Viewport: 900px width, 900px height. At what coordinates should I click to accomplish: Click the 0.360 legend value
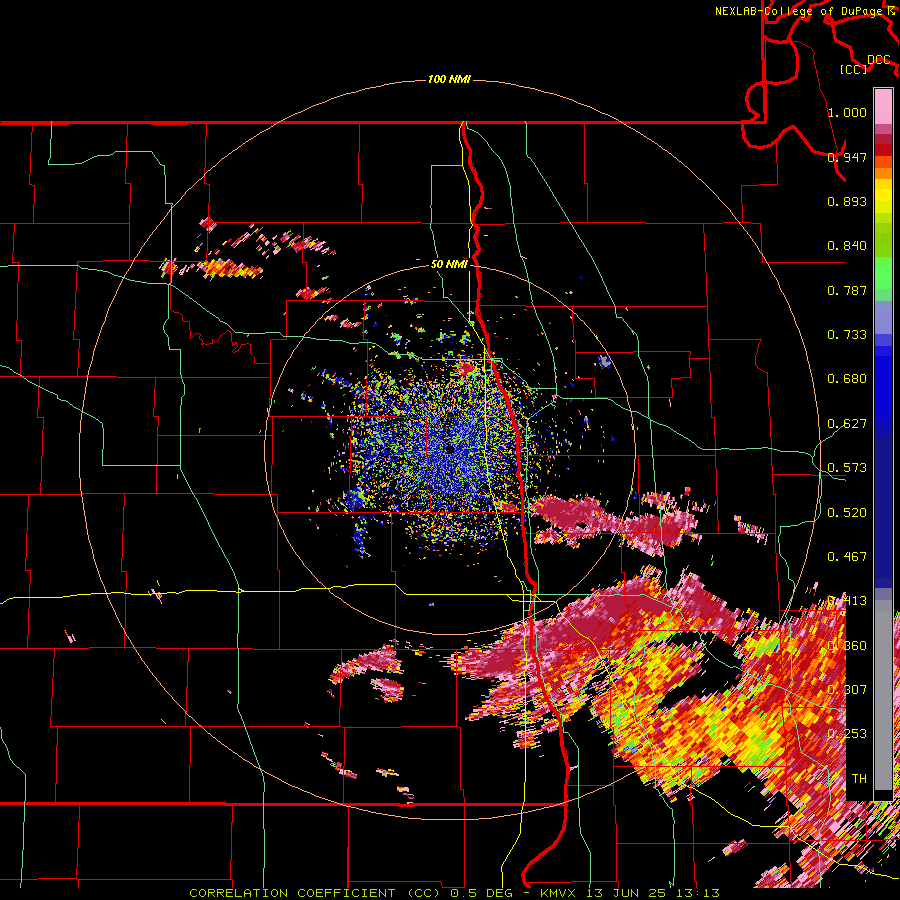pos(847,646)
